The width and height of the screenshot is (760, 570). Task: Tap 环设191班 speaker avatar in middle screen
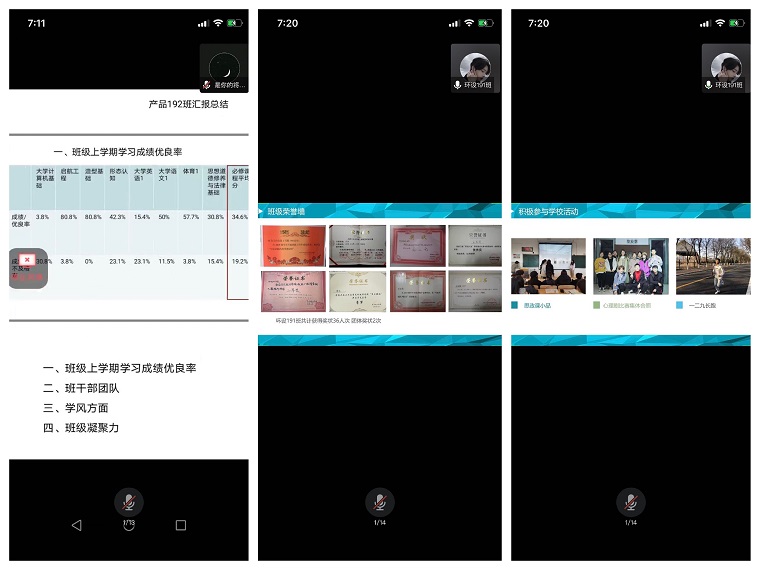[x=475, y=67]
